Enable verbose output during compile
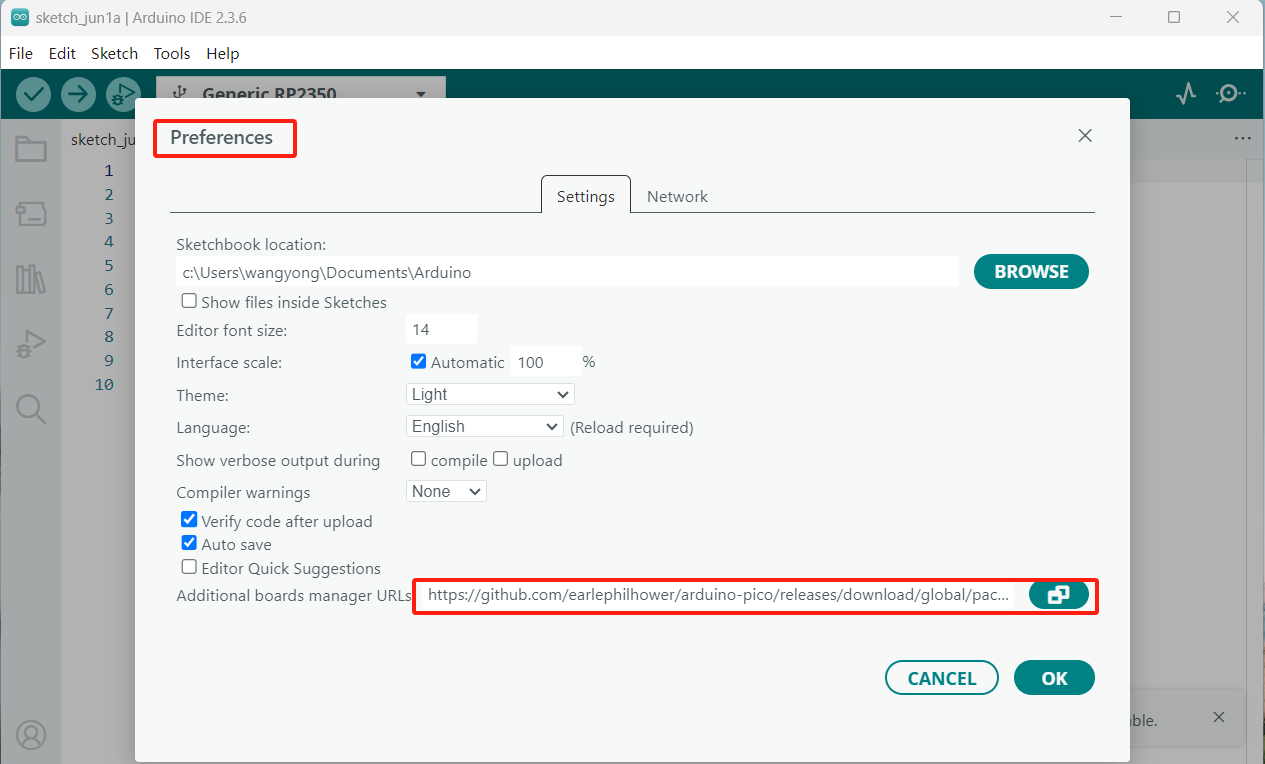 [x=418, y=459]
